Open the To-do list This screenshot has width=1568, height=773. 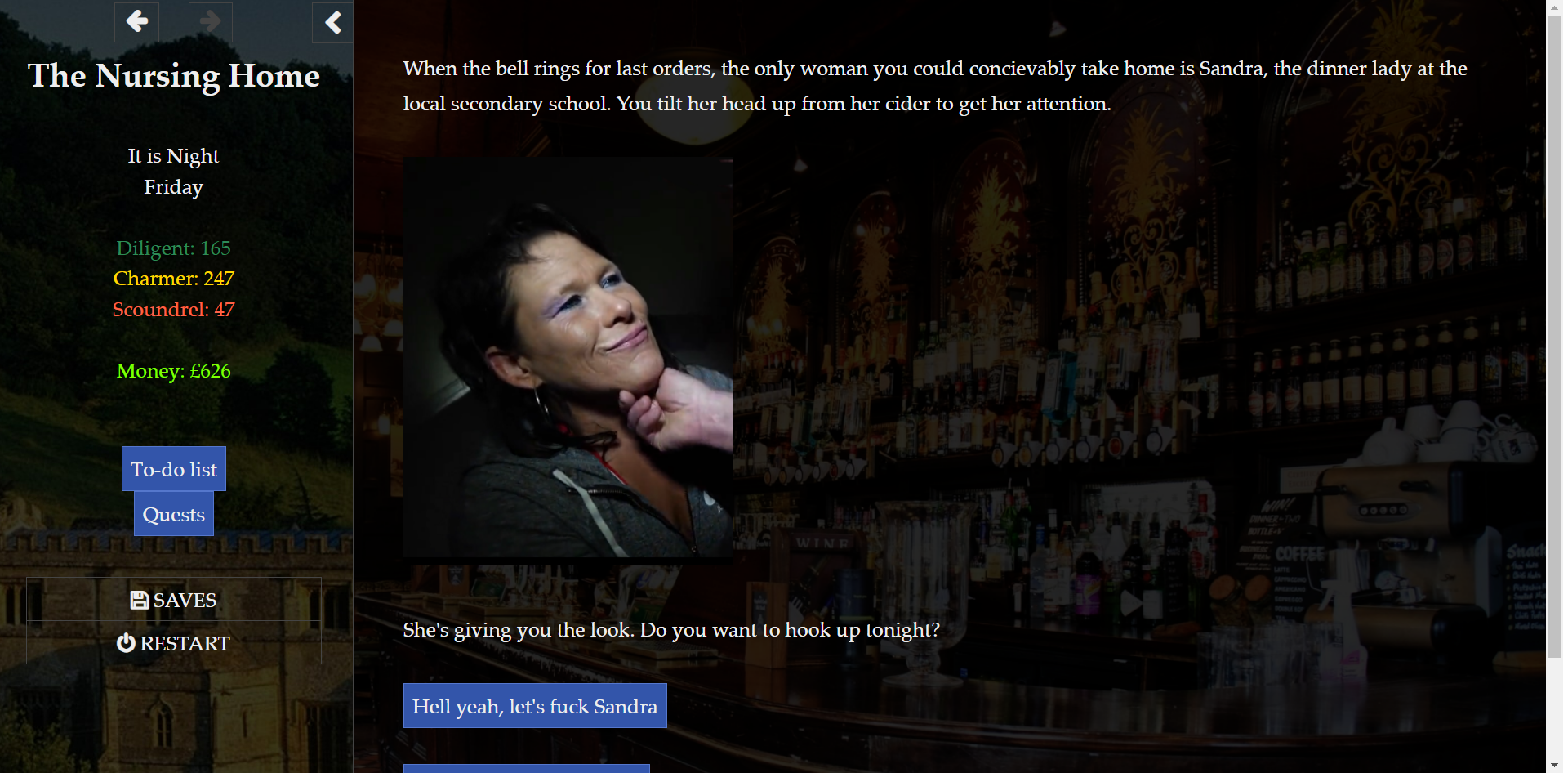pyautogui.click(x=174, y=469)
